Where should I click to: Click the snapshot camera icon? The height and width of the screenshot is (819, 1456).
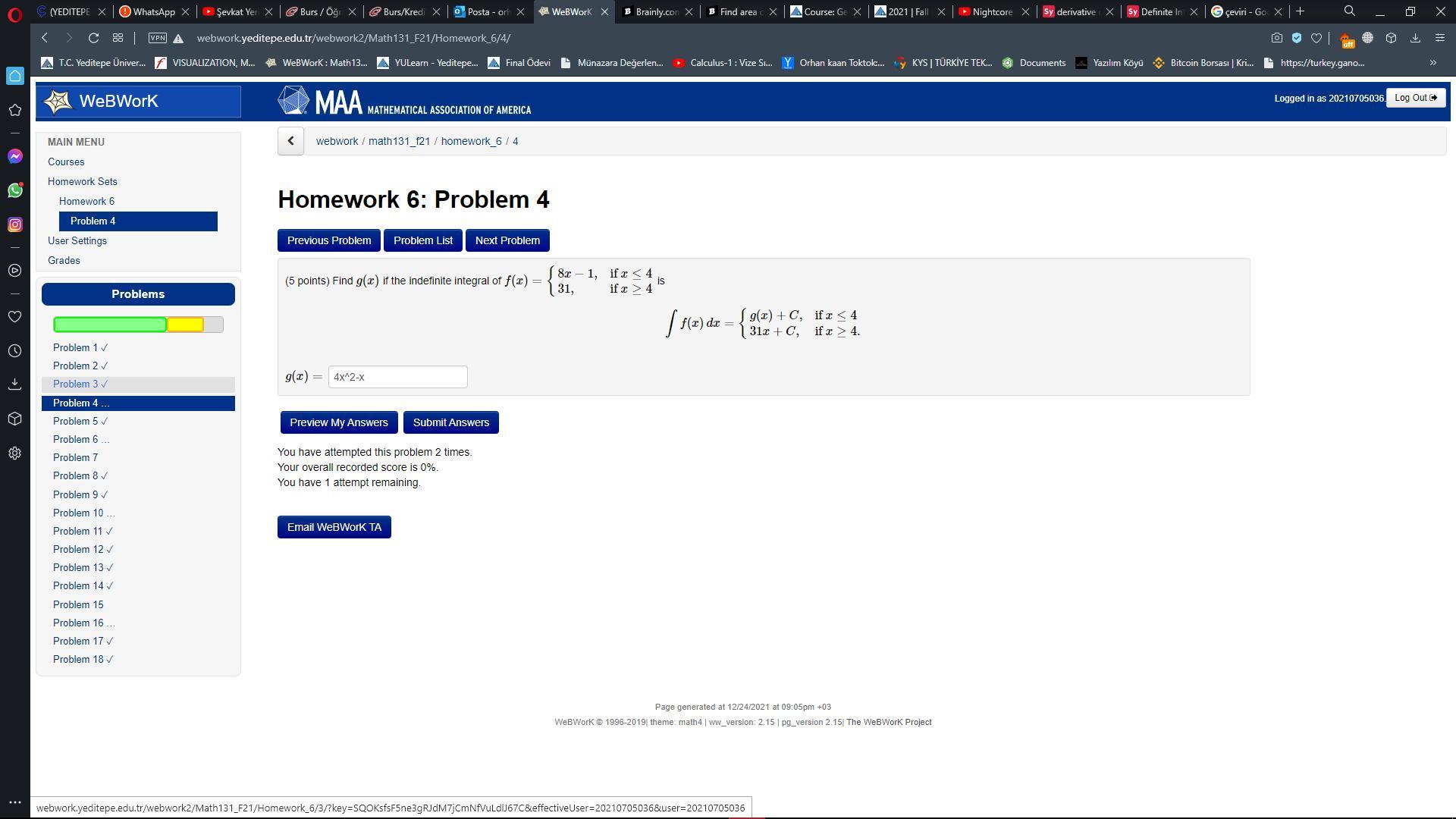[x=1277, y=38]
